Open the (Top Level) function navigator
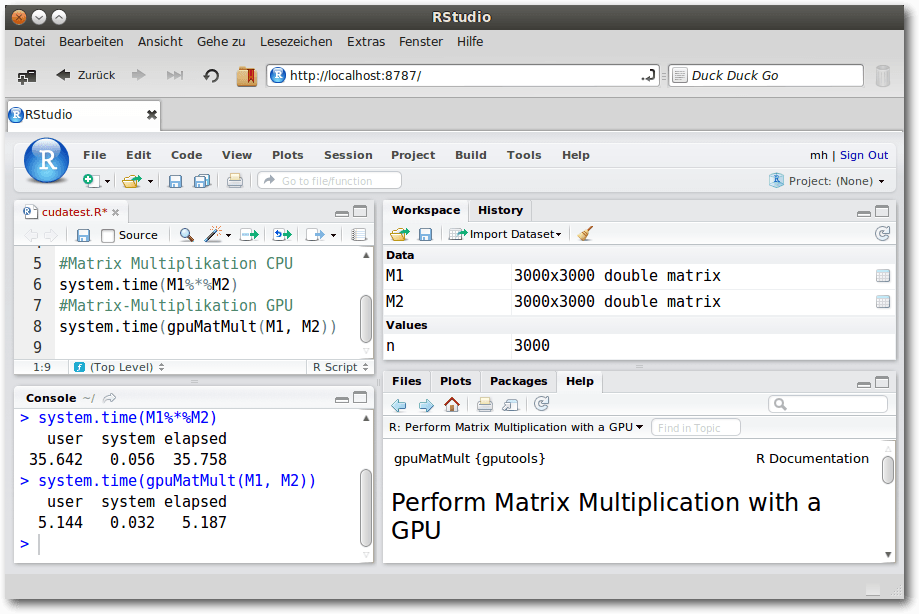919x614 pixels. [x=120, y=367]
